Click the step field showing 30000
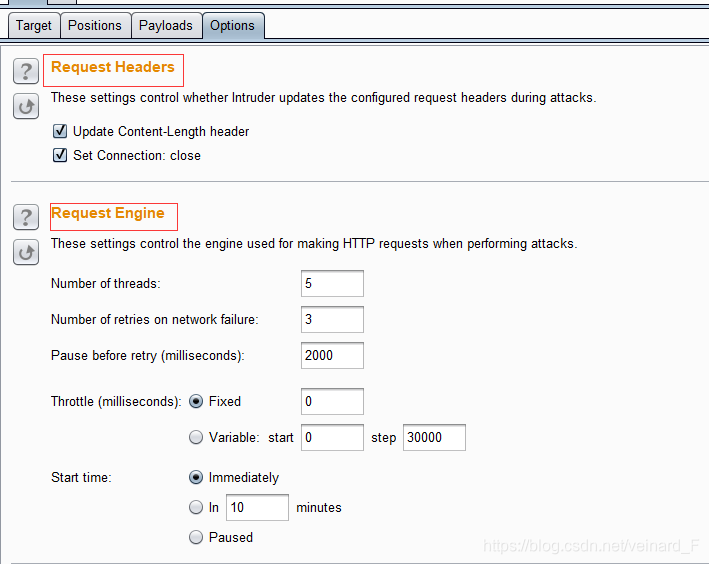This screenshot has height=564, width=709. click(x=434, y=437)
